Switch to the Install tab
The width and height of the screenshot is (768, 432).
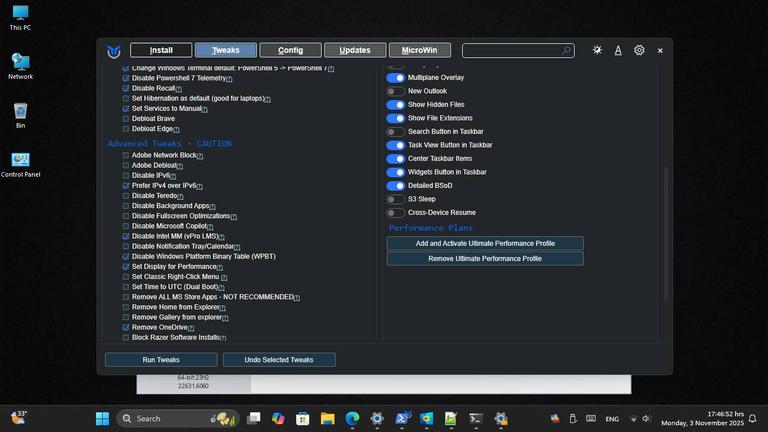tap(161, 50)
